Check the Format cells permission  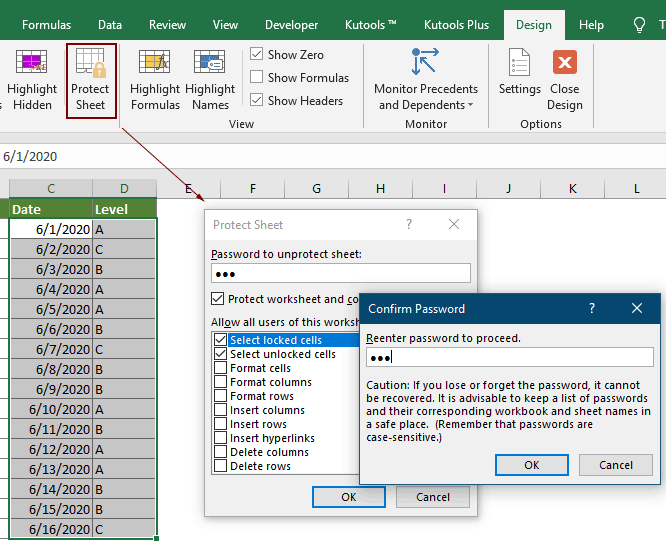(x=220, y=369)
